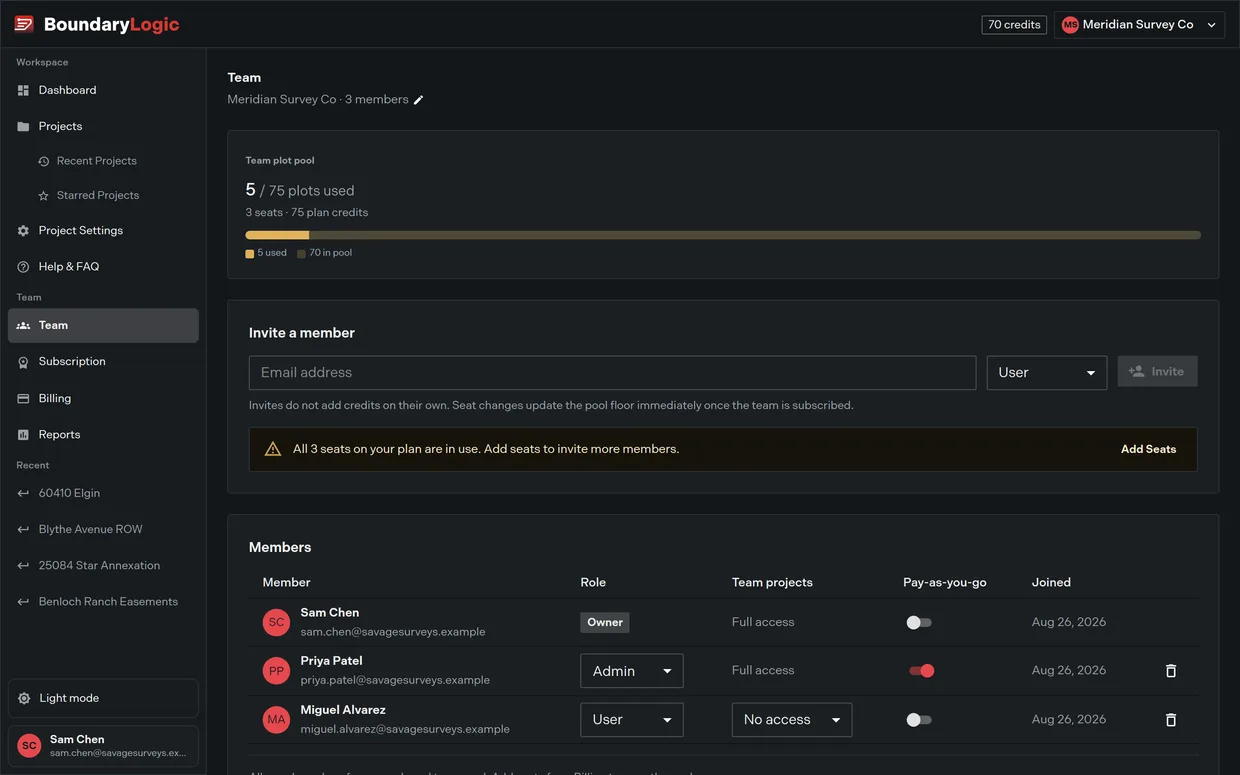The width and height of the screenshot is (1240, 775).
Task: Click the Invite button
Action: click(x=1157, y=372)
